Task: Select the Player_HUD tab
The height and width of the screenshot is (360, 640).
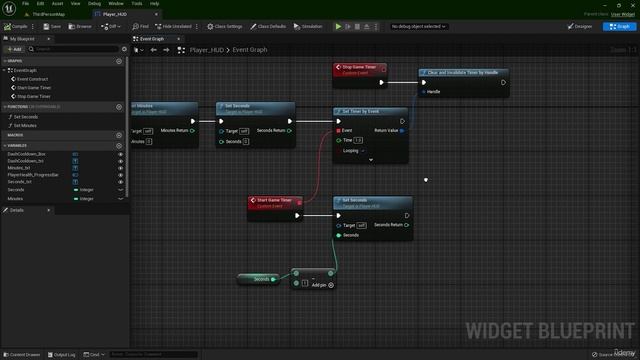Action: (115, 14)
